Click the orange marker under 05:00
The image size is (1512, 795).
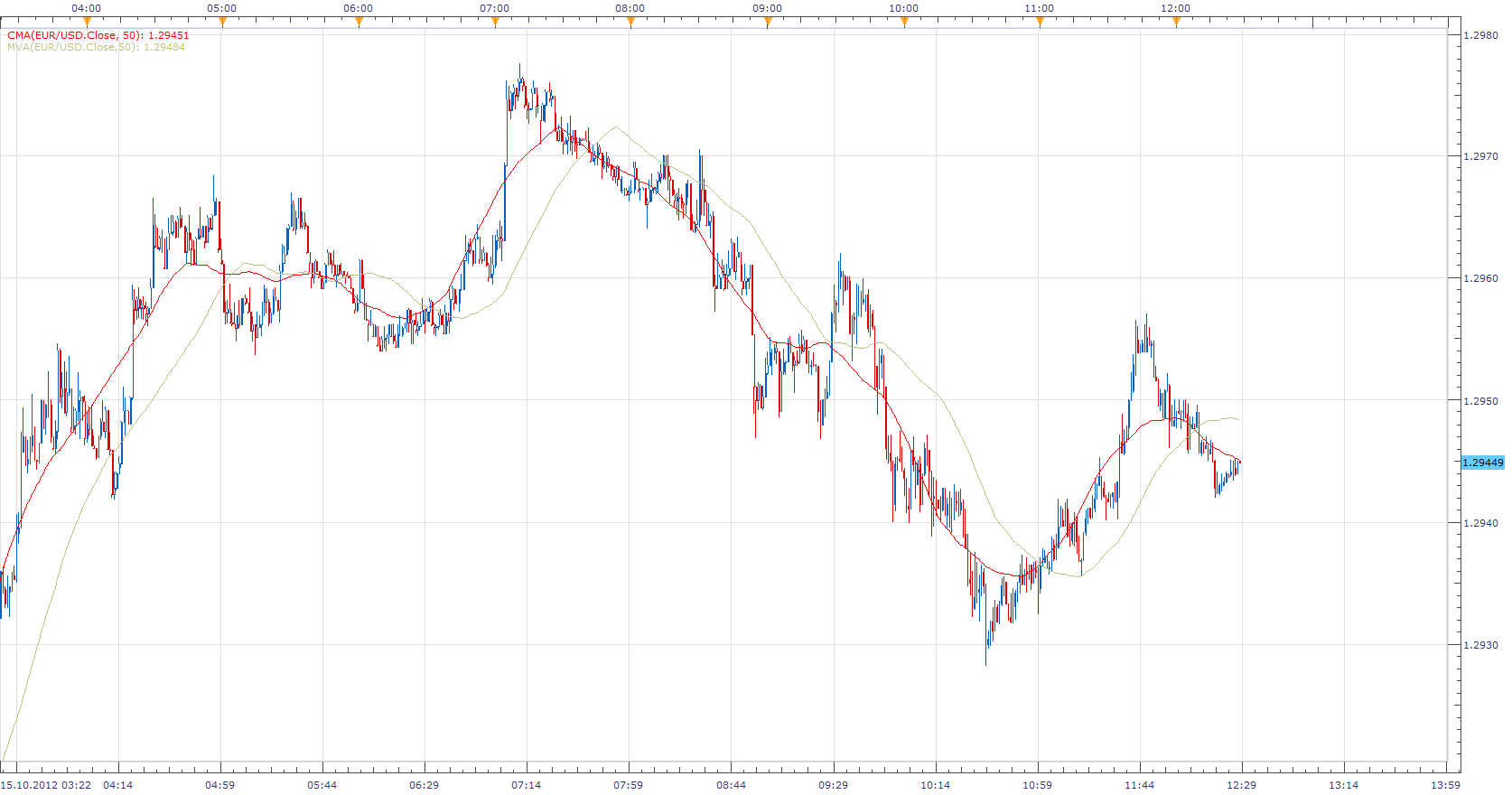point(222,22)
